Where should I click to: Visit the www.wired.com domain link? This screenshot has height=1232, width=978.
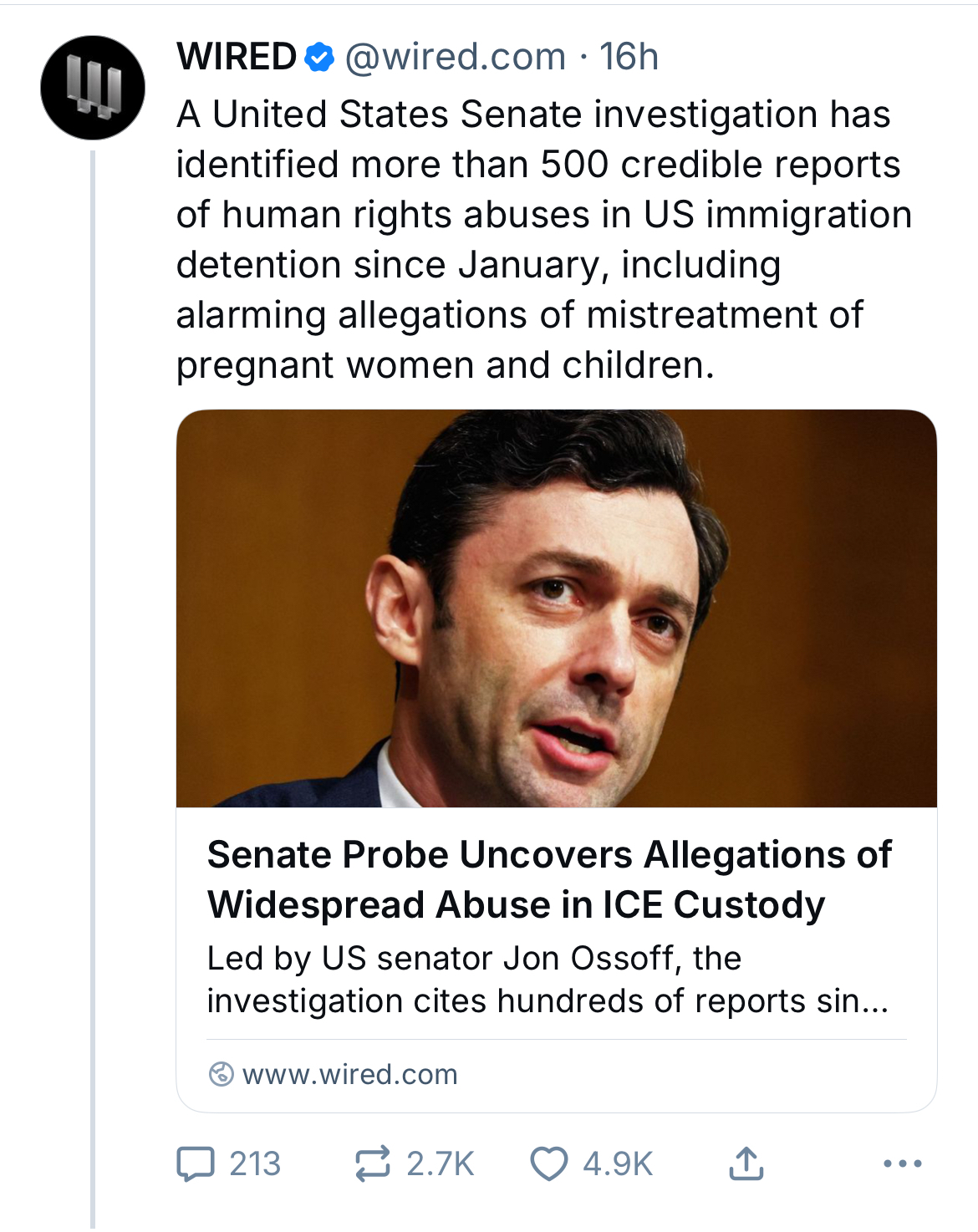click(349, 1074)
